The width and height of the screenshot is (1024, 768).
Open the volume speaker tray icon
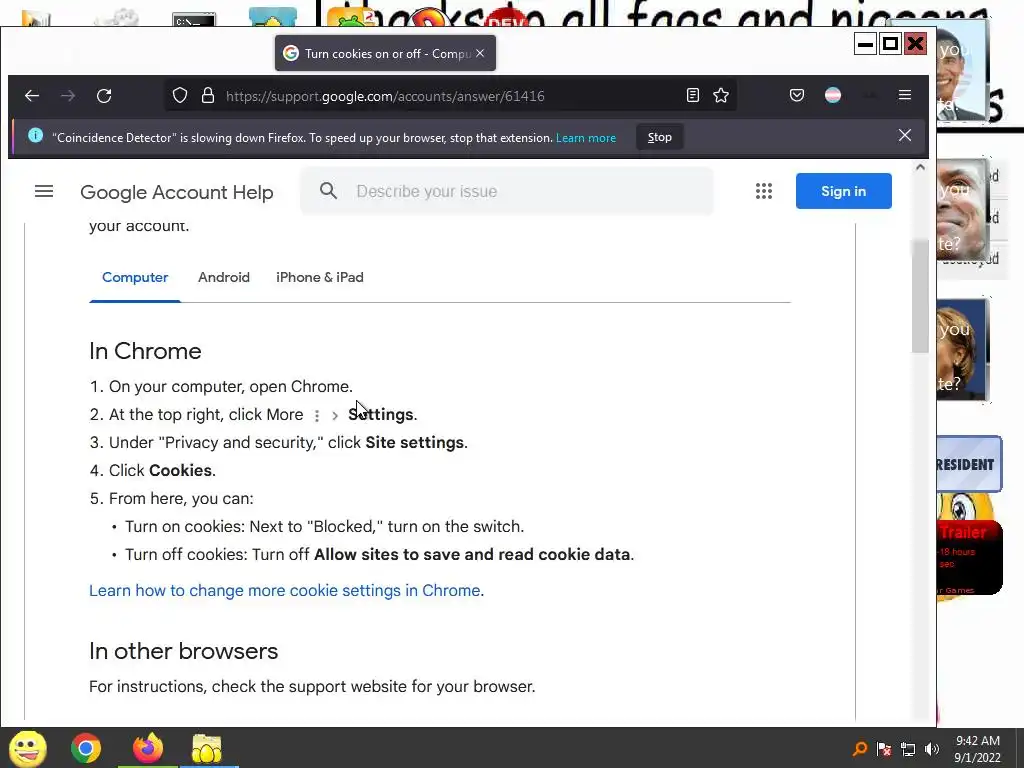tap(932, 748)
